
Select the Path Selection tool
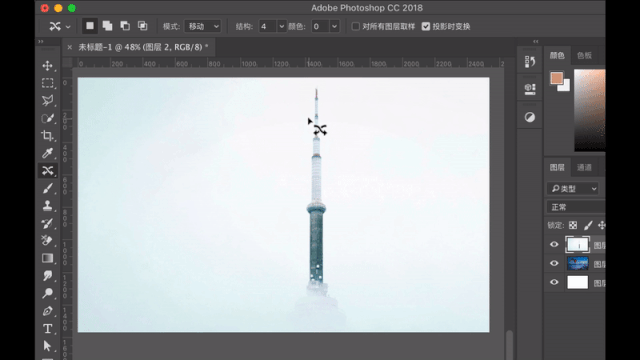point(47,346)
